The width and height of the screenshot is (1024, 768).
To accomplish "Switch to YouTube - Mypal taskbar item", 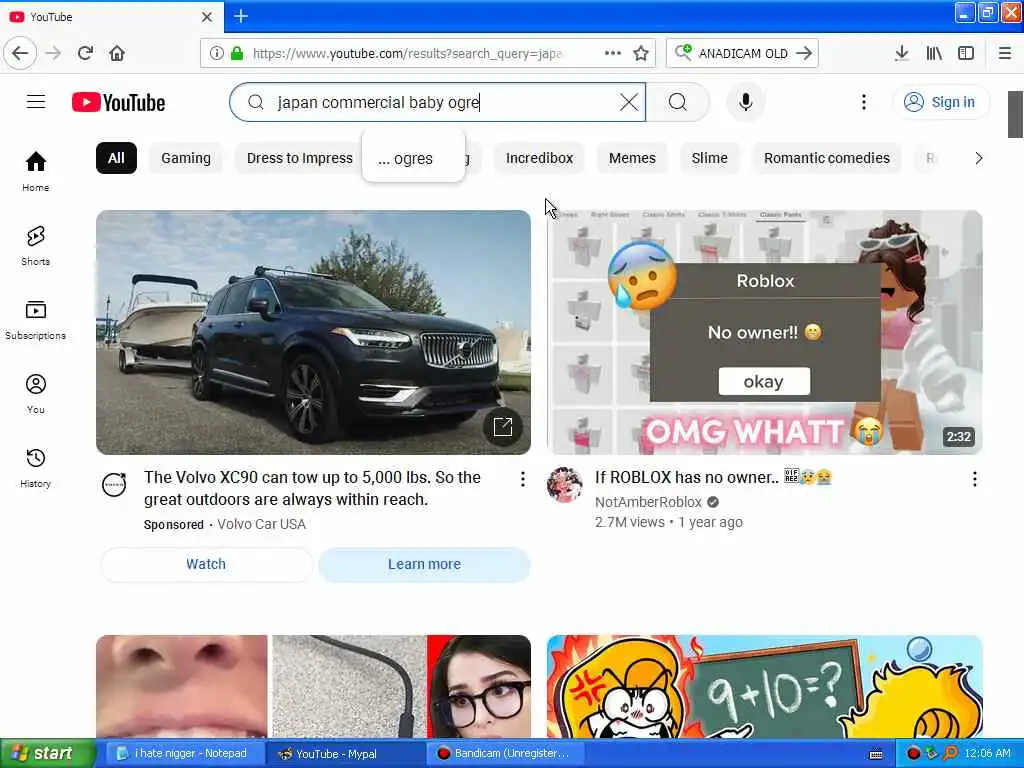I will (x=345, y=754).
